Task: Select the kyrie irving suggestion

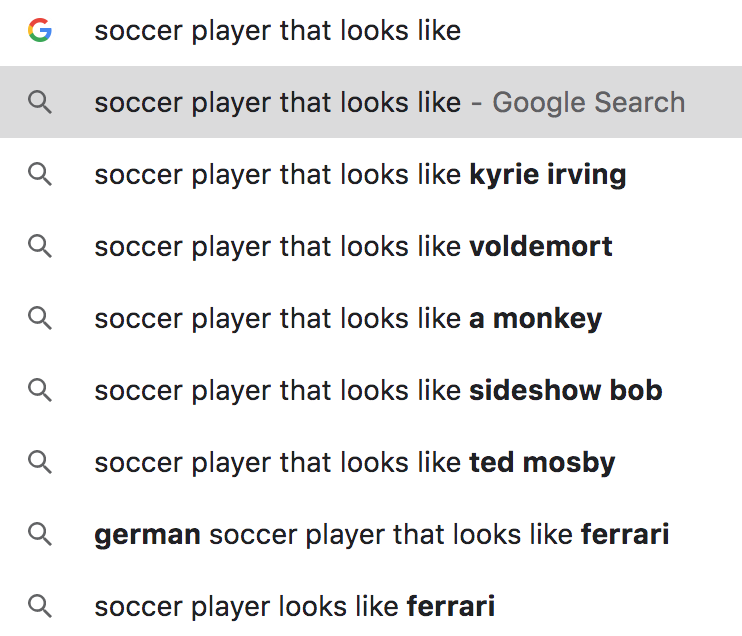Action: [371, 174]
